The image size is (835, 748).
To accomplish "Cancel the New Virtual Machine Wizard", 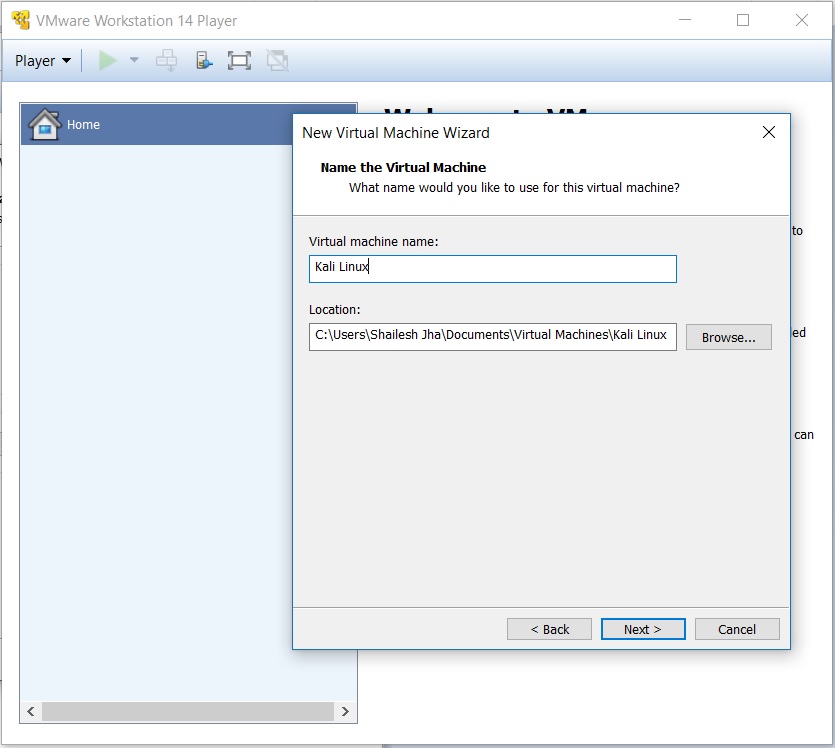I will coord(737,629).
